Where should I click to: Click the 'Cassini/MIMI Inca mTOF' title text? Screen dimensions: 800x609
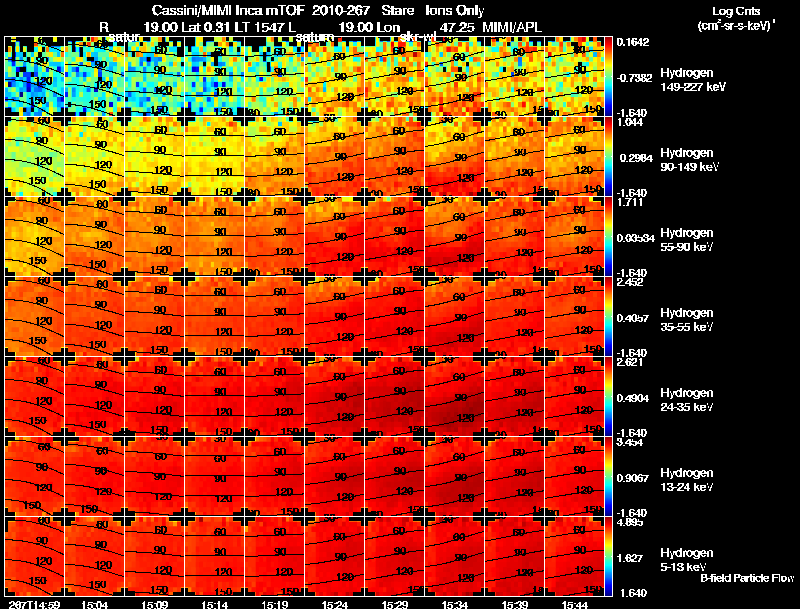coord(228,11)
